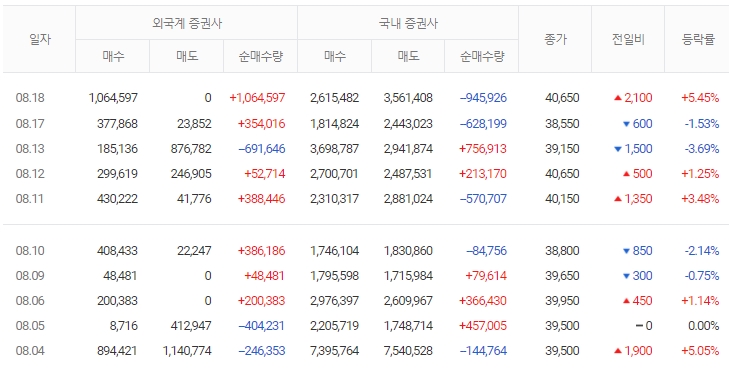Click the 전일비 column header
Viewport: 729px width, 371px height.
click(628, 40)
